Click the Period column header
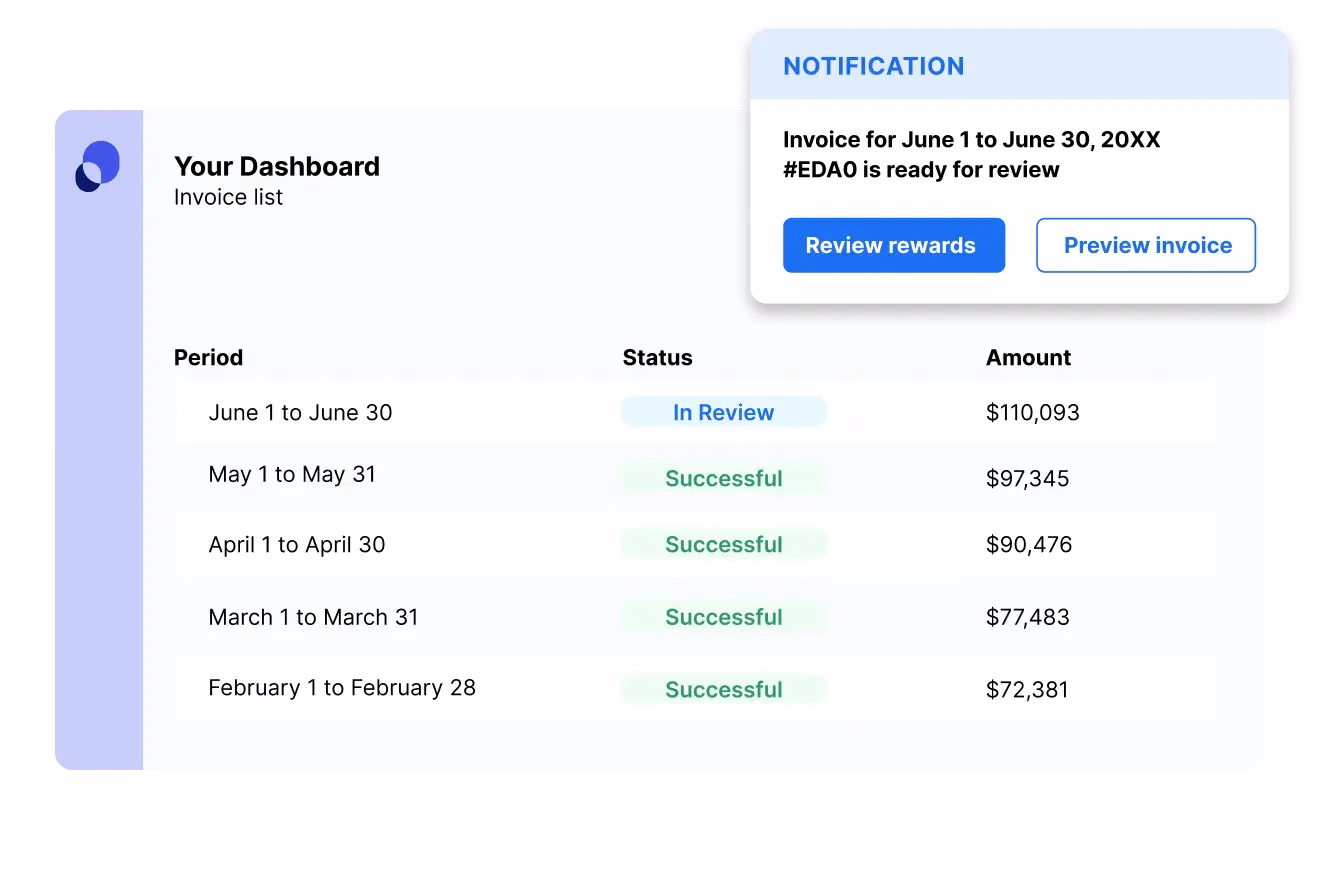The height and width of the screenshot is (880, 1320). point(208,358)
